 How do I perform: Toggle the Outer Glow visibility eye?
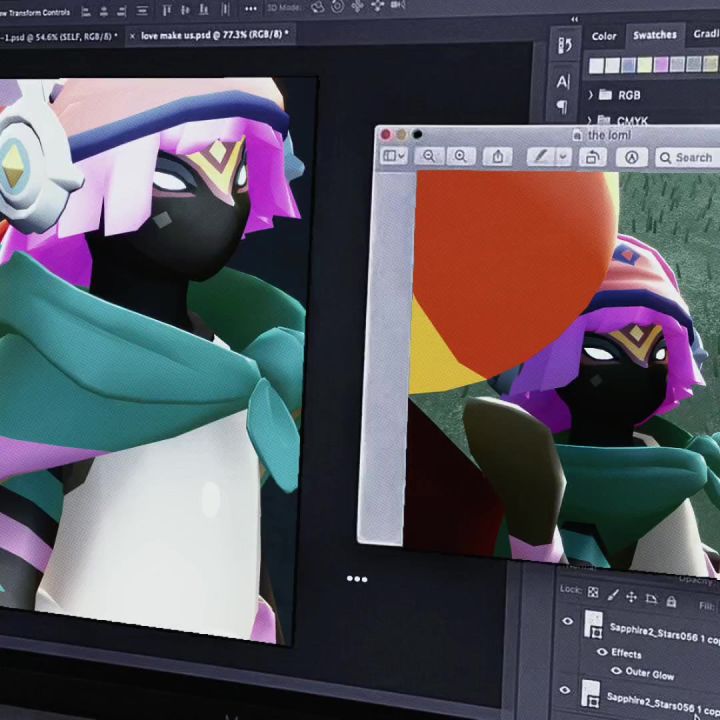(x=616, y=671)
